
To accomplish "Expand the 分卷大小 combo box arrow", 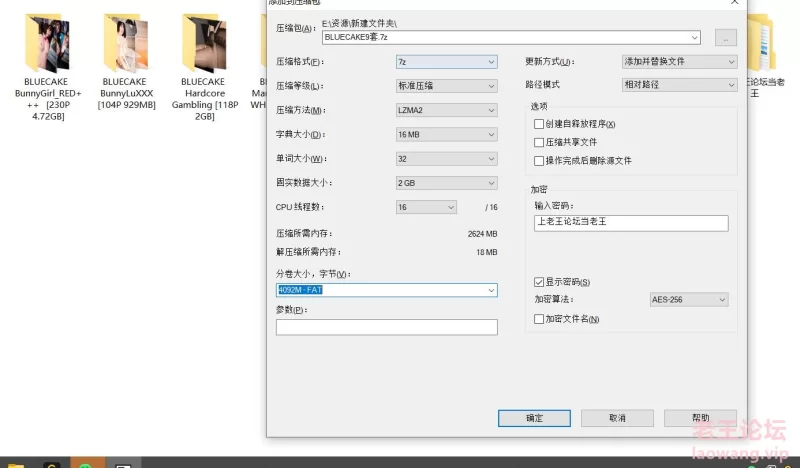I will (491, 290).
